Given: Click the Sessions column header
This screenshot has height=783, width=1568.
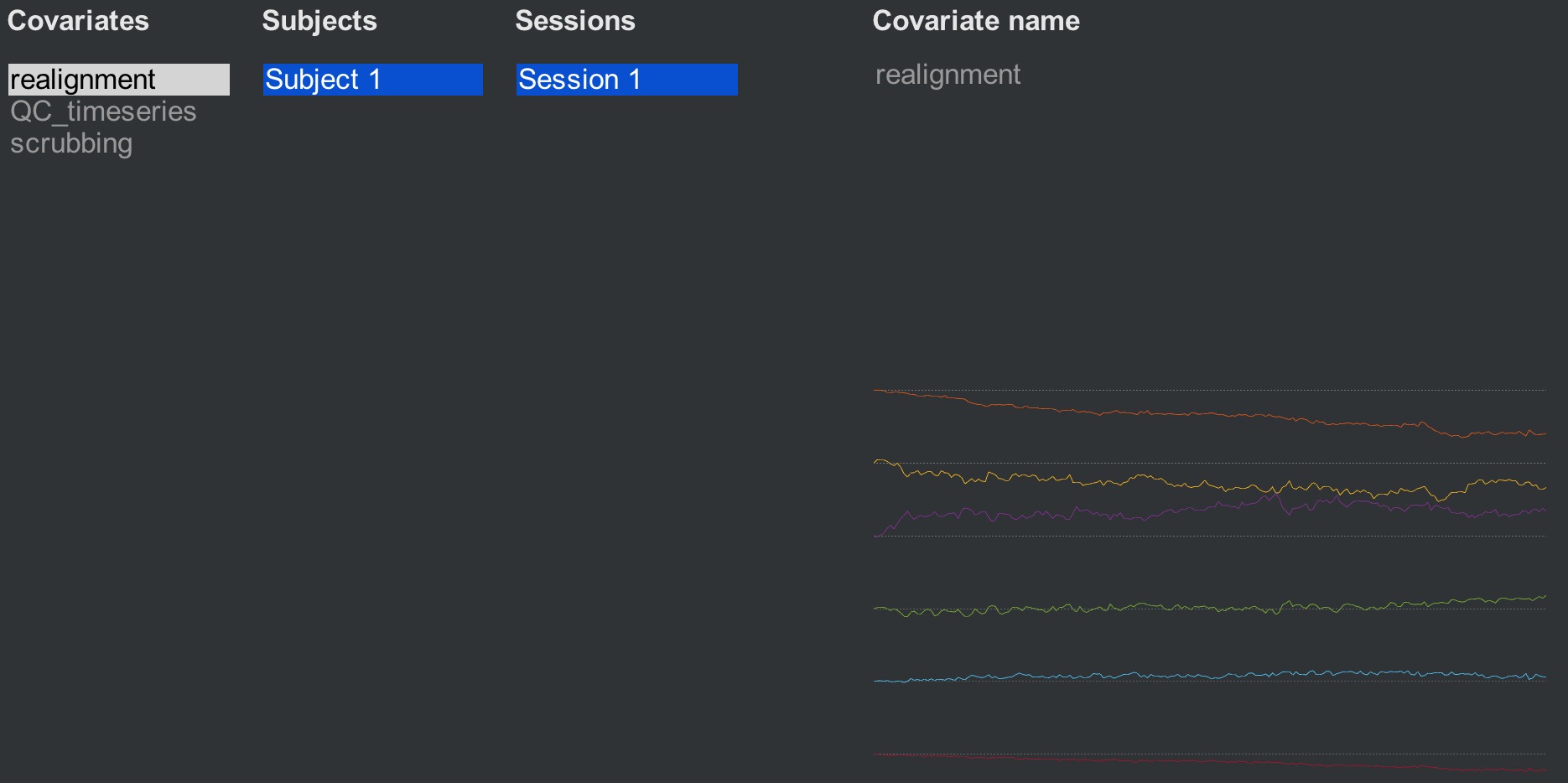Looking at the screenshot, I should [x=575, y=21].
